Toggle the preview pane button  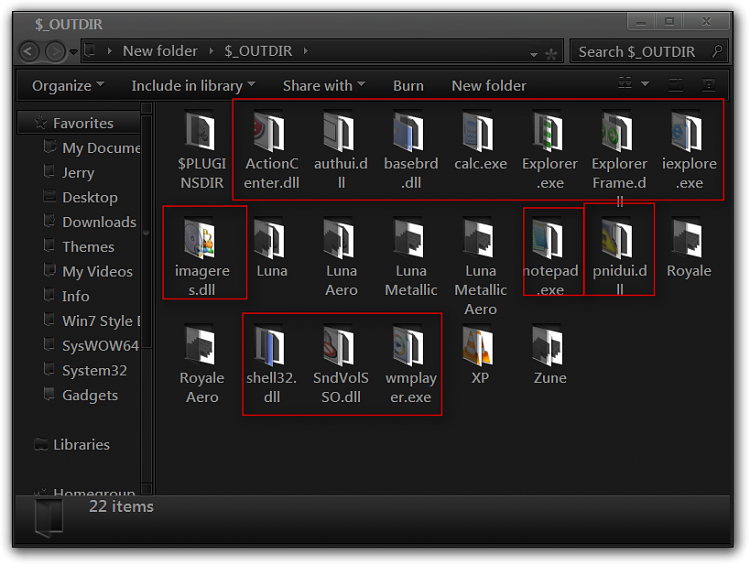pos(675,85)
